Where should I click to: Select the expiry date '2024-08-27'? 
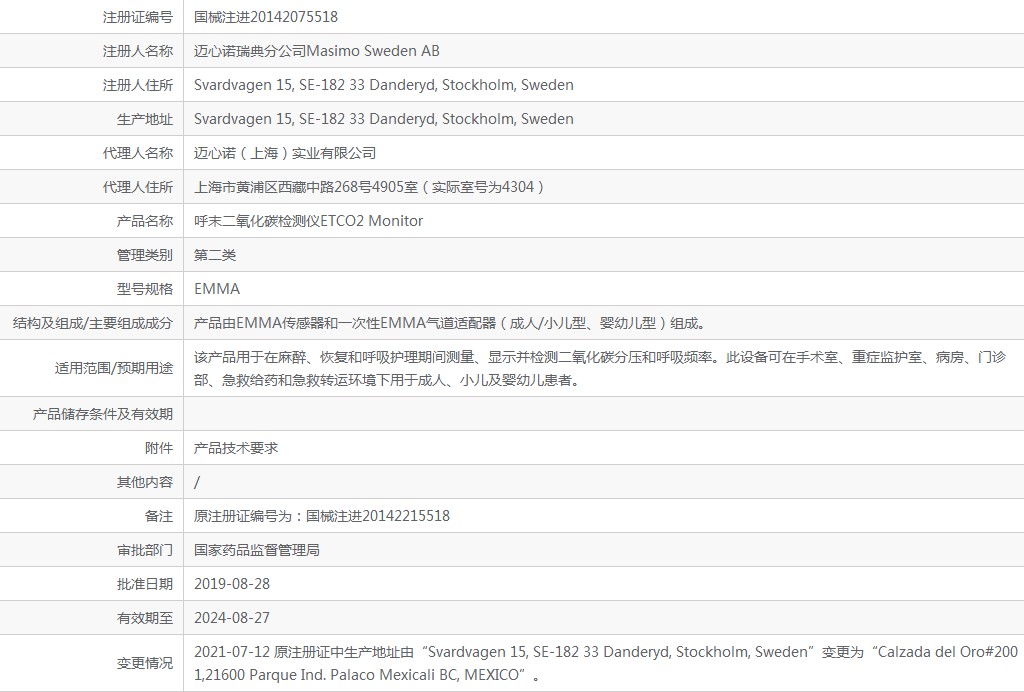point(232,618)
